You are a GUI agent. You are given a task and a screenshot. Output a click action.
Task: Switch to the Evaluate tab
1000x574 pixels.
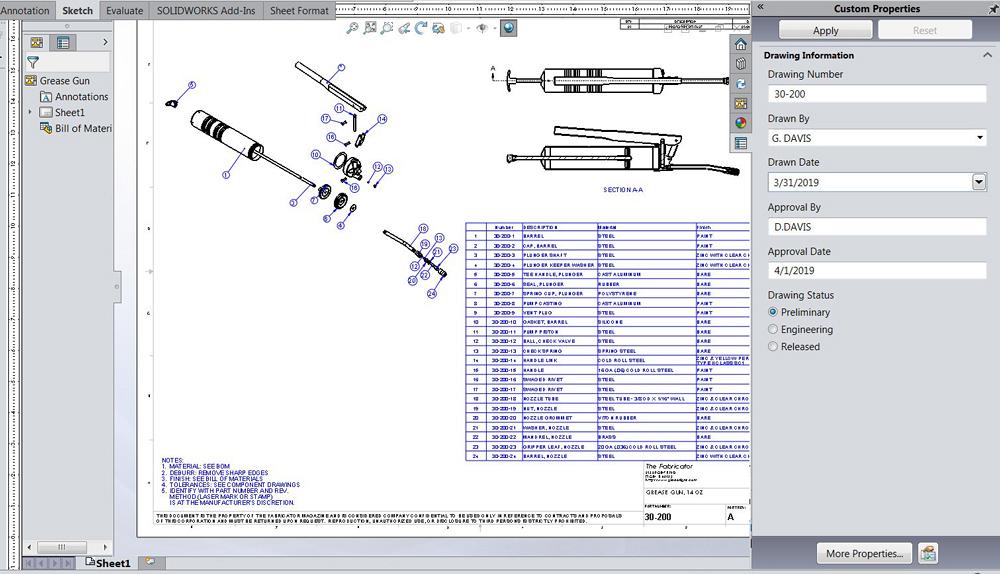(124, 10)
